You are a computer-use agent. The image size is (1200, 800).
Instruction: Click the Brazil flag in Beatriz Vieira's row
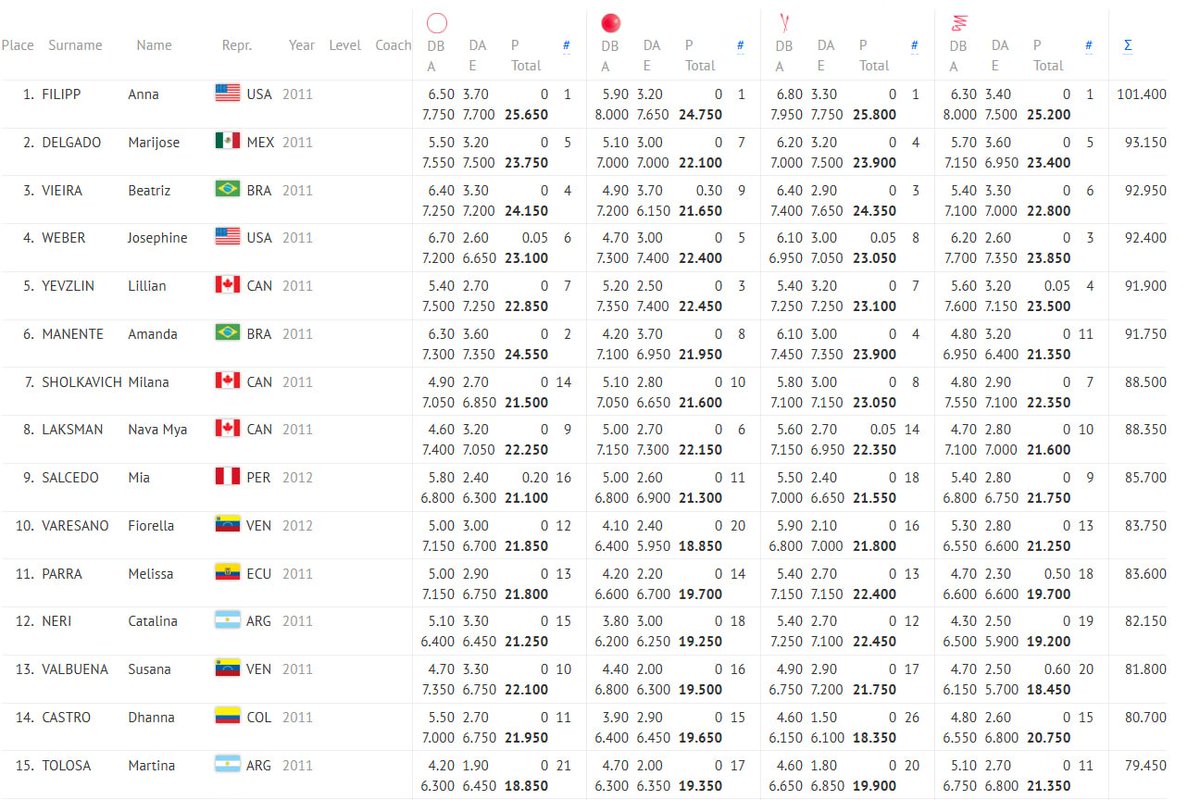[228, 190]
